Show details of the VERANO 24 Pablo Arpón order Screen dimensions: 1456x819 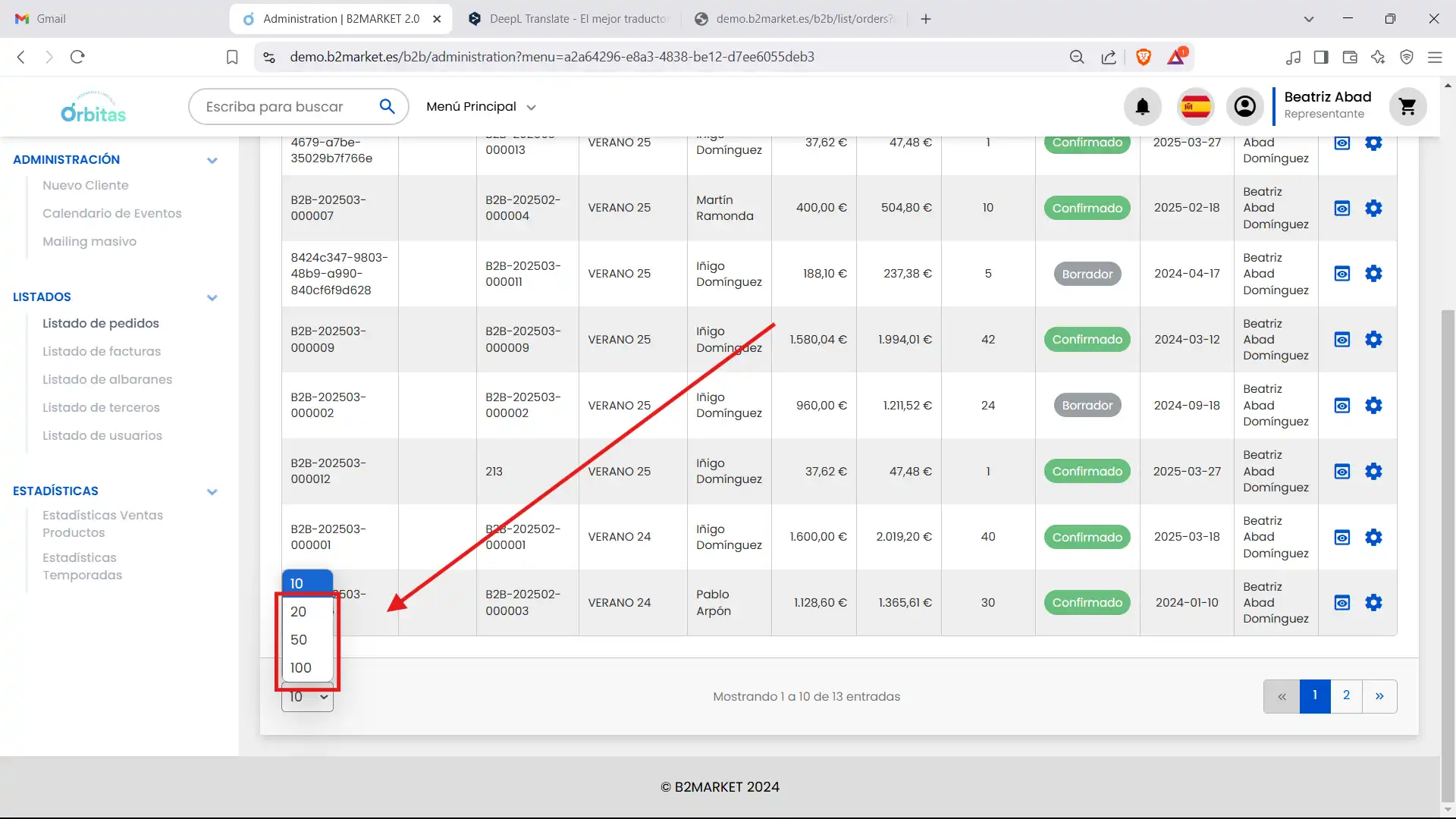pos(1342,603)
